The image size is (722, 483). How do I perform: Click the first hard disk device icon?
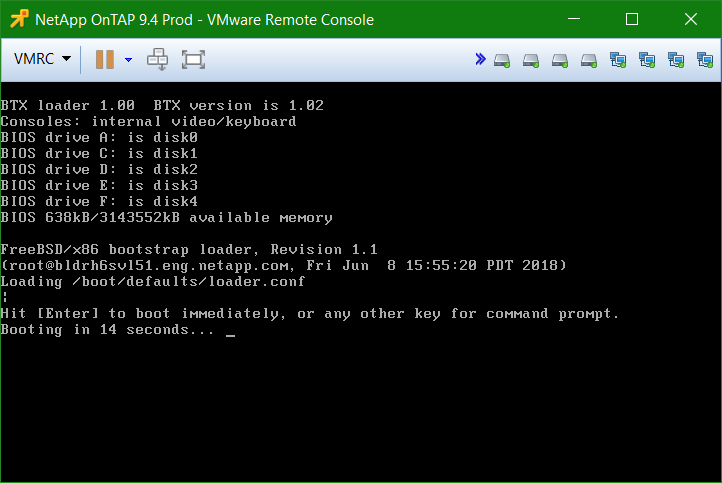(x=502, y=60)
